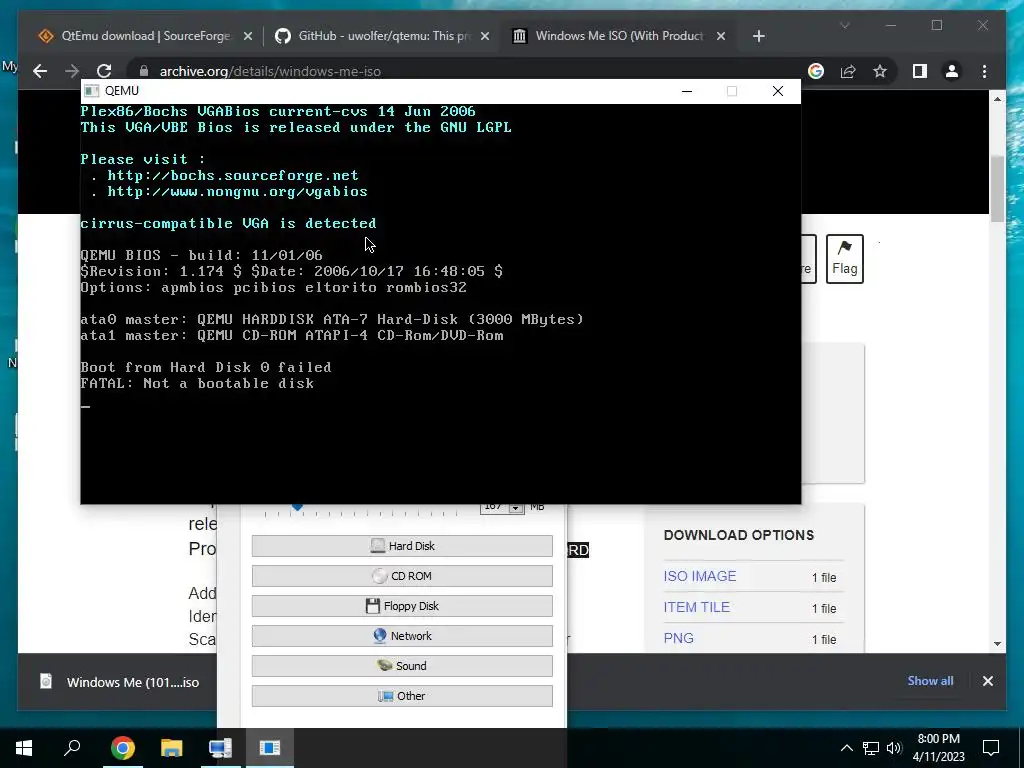Select the Windows Me ISO tab
Image resolution: width=1024 pixels, height=768 pixels.
[x=618, y=36]
